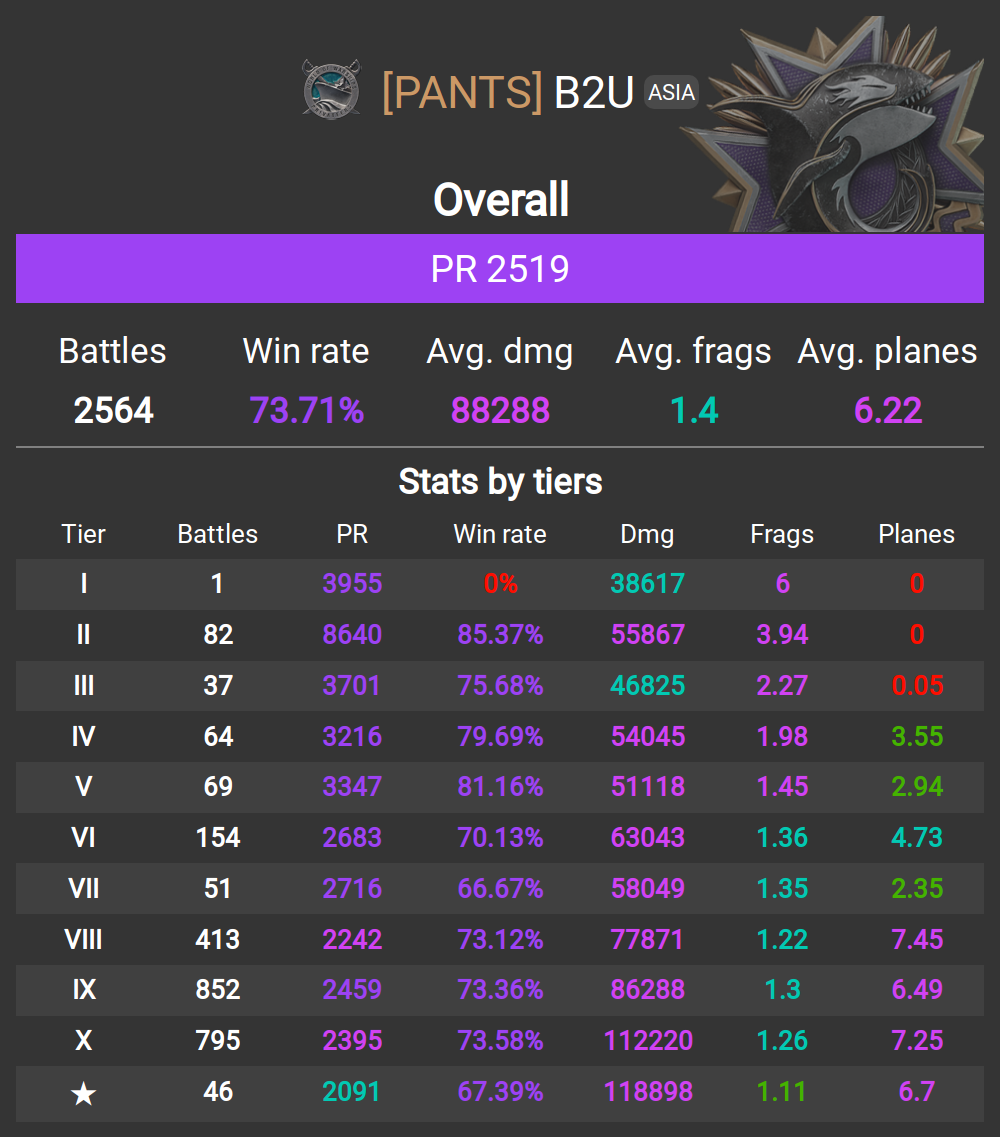Click the clan emblem icon beside PANTS
Image resolution: width=1000 pixels, height=1137 pixels.
[331, 87]
